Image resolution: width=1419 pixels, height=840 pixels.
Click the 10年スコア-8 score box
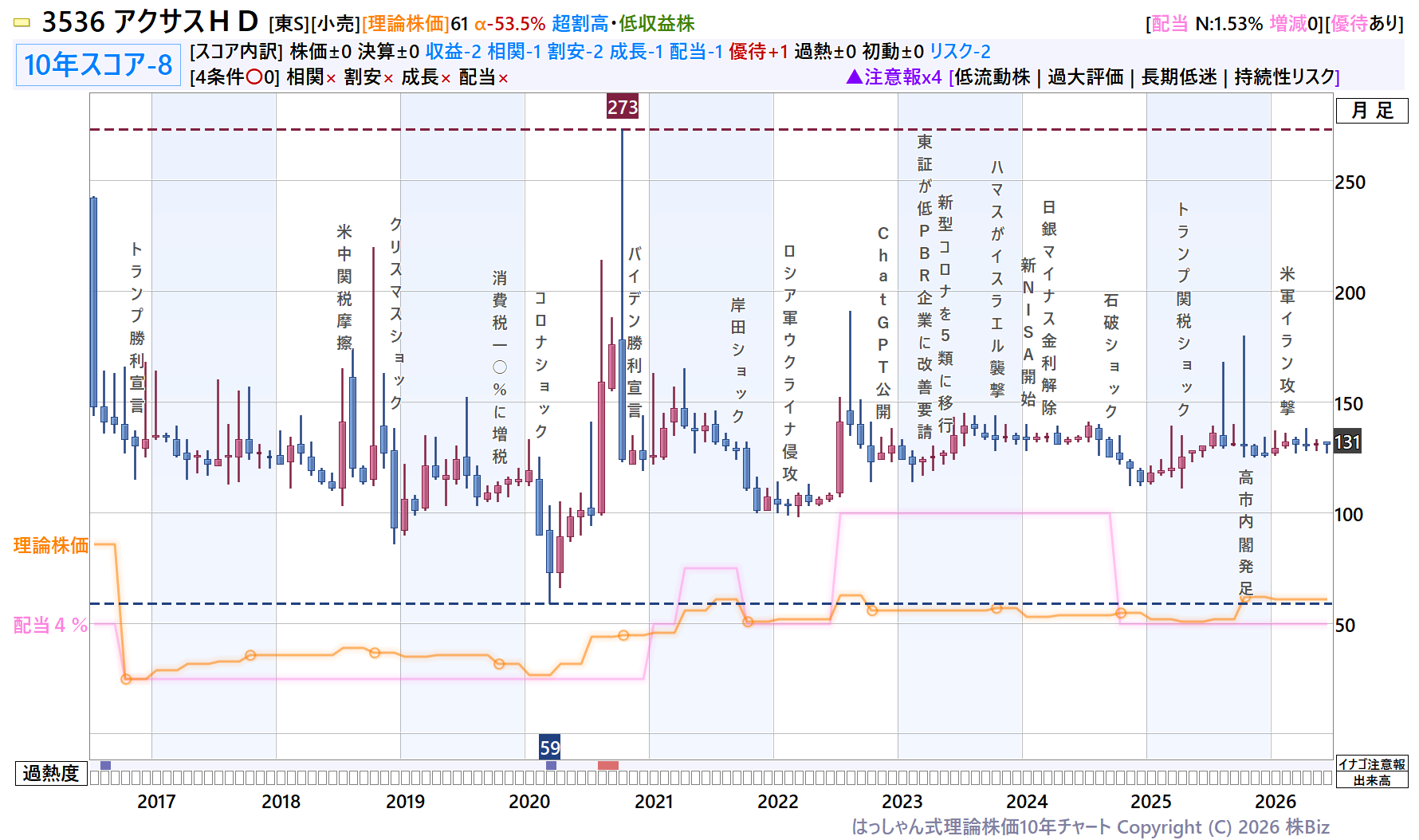[98, 65]
